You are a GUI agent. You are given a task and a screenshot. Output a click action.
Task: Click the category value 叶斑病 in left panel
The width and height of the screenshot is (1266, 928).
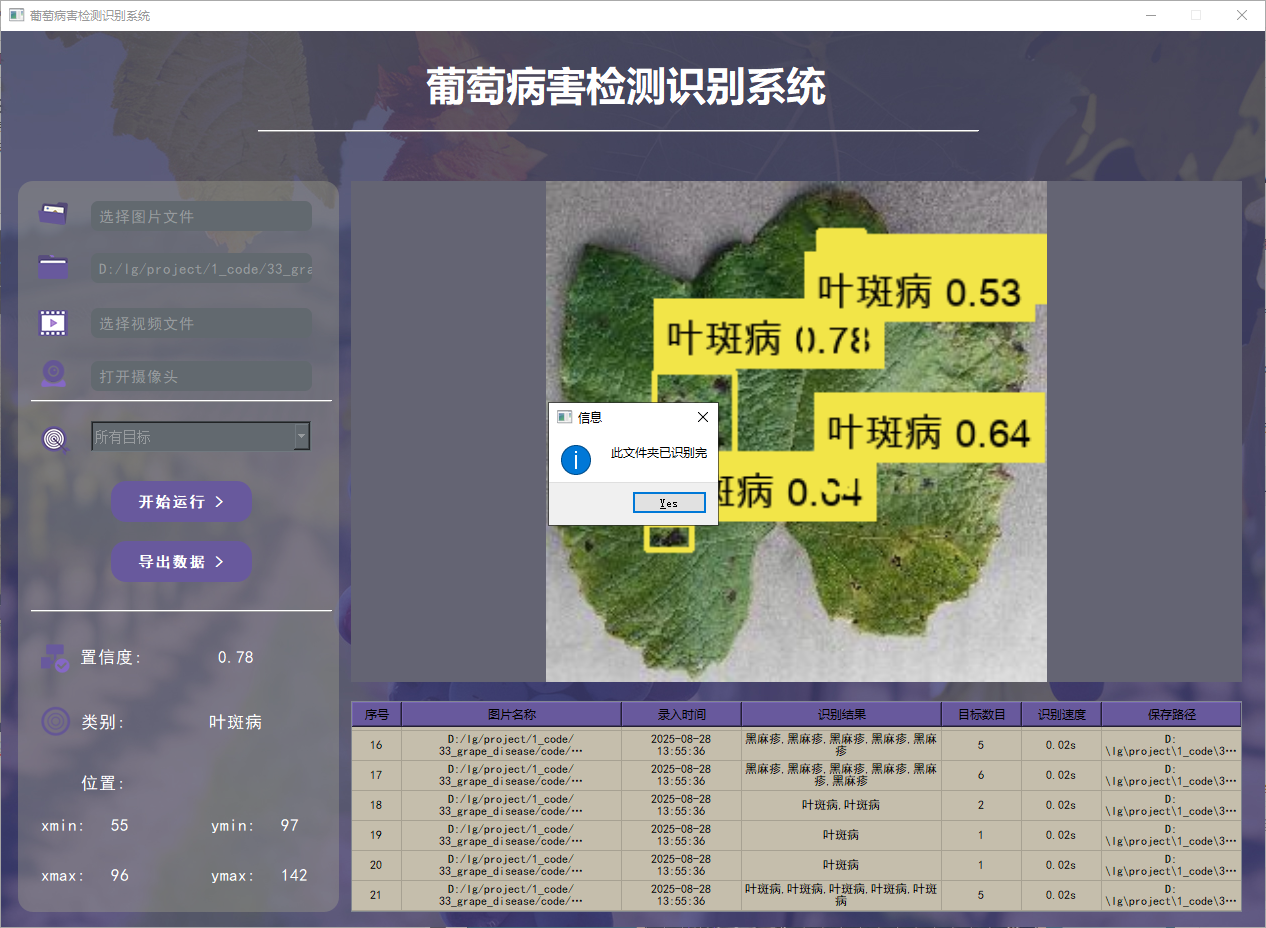235,722
